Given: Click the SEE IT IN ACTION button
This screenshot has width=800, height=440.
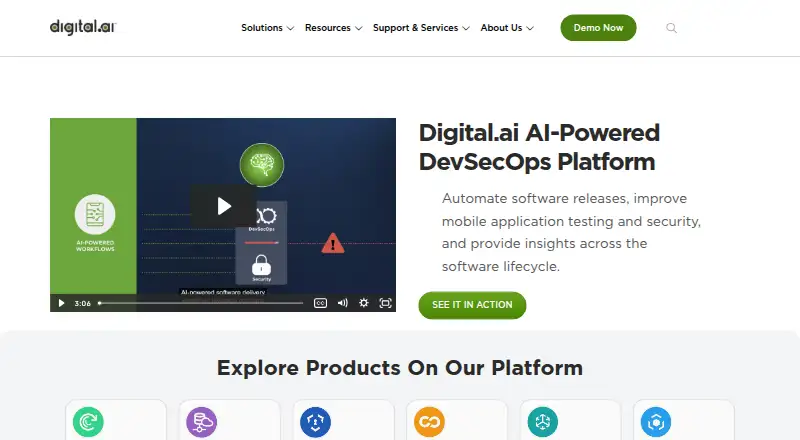Looking at the screenshot, I should [472, 305].
